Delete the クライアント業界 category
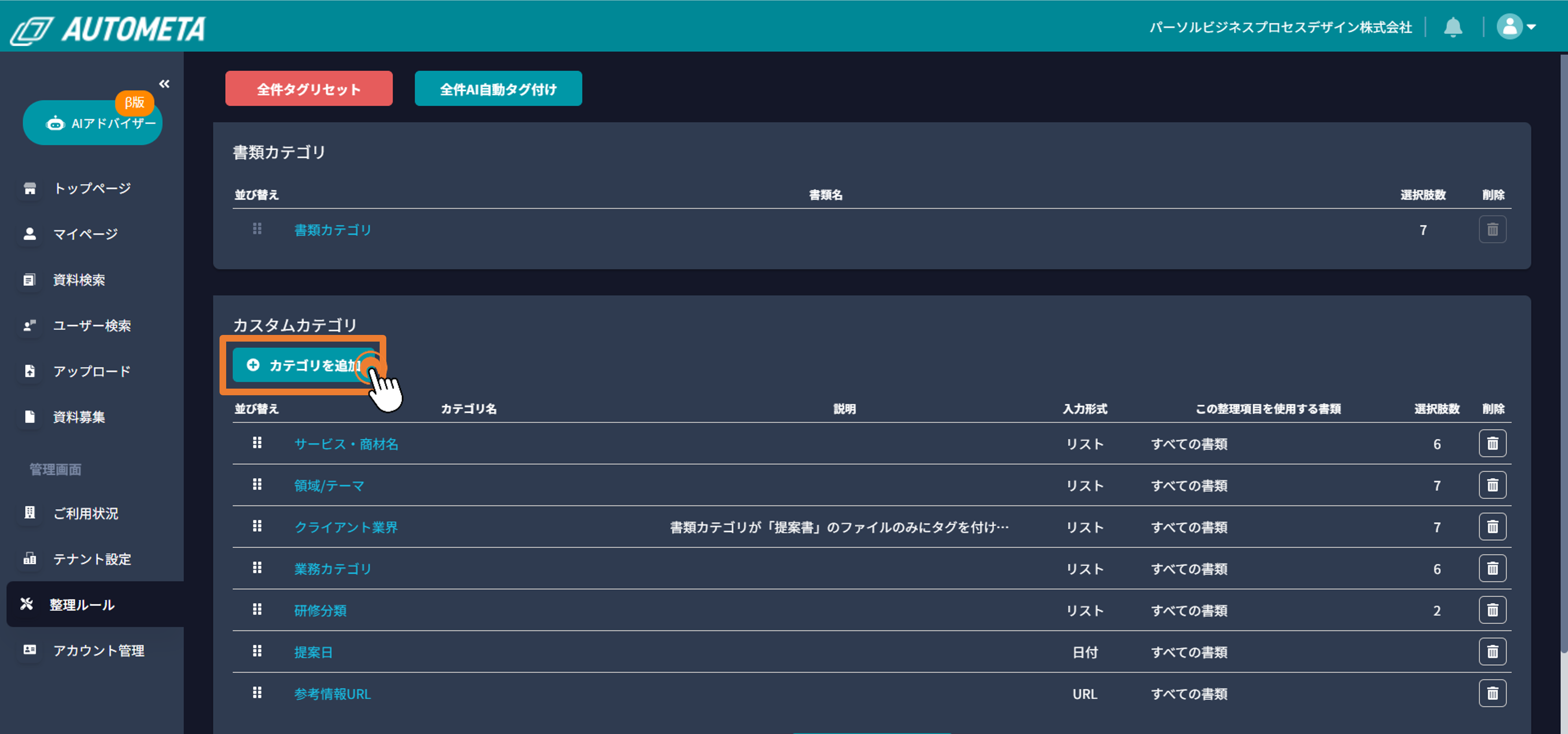Image resolution: width=1568 pixels, height=734 pixels. [x=1492, y=526]
